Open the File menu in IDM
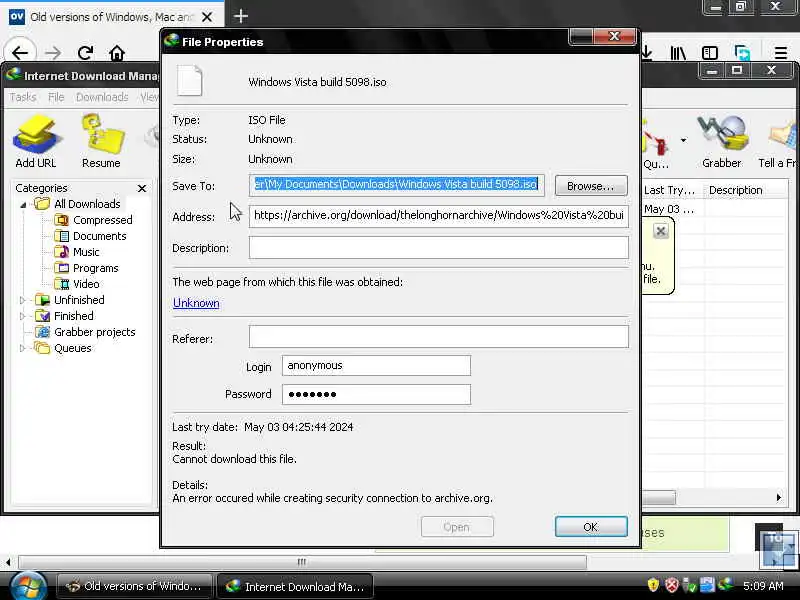800x600 pixels. (56, 96)
